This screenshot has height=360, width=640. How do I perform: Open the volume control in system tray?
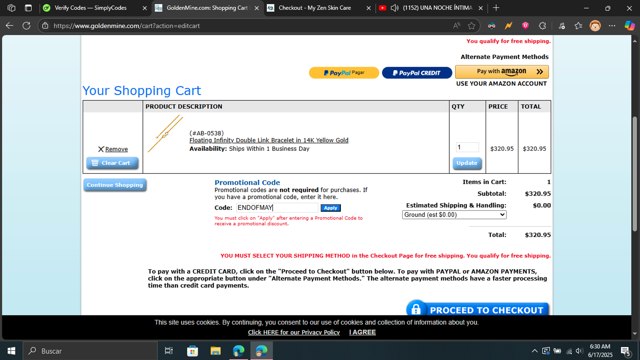click(579, 351)
